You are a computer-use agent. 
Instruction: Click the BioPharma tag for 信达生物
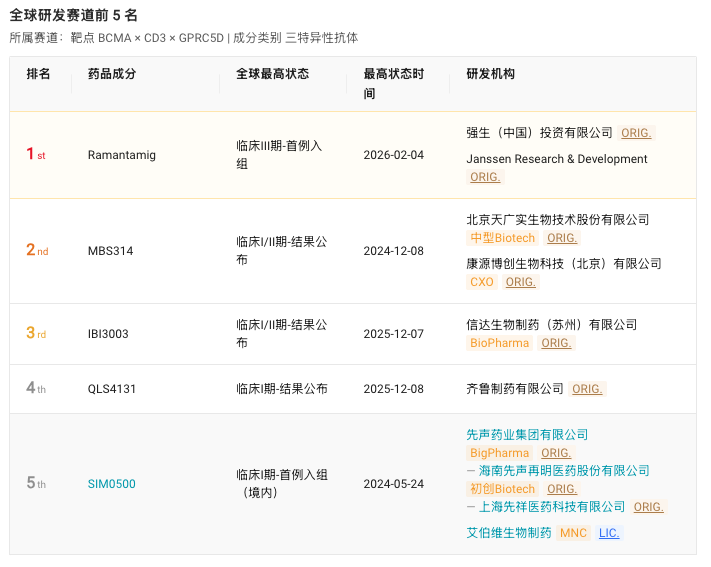coord(499,343)
